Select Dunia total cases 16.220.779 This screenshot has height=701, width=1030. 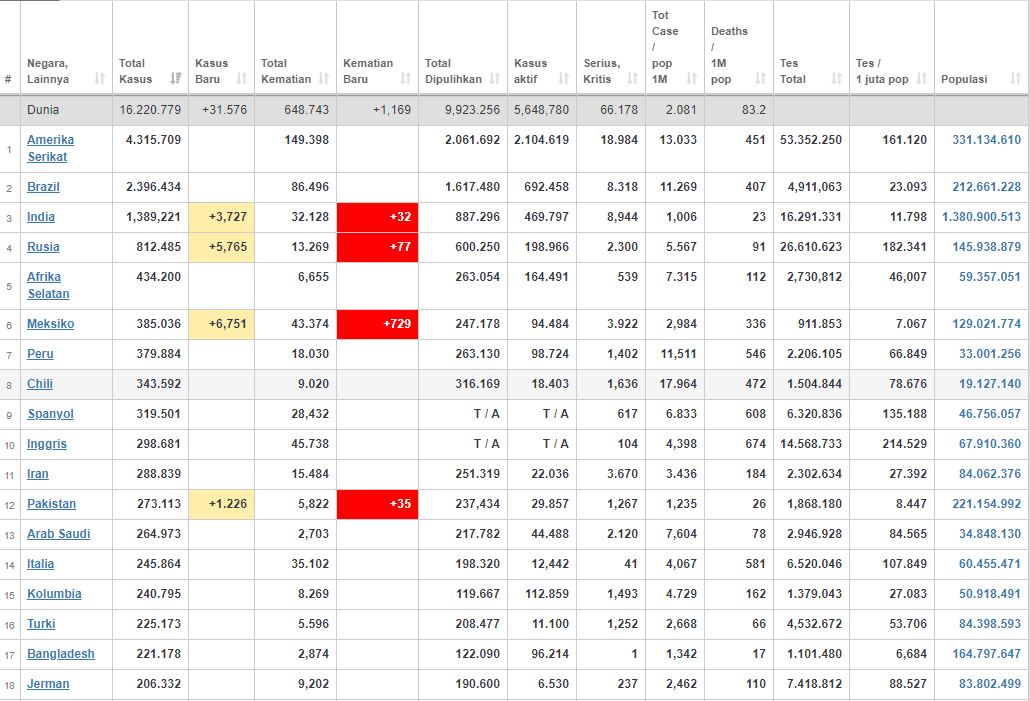(150, 110)
